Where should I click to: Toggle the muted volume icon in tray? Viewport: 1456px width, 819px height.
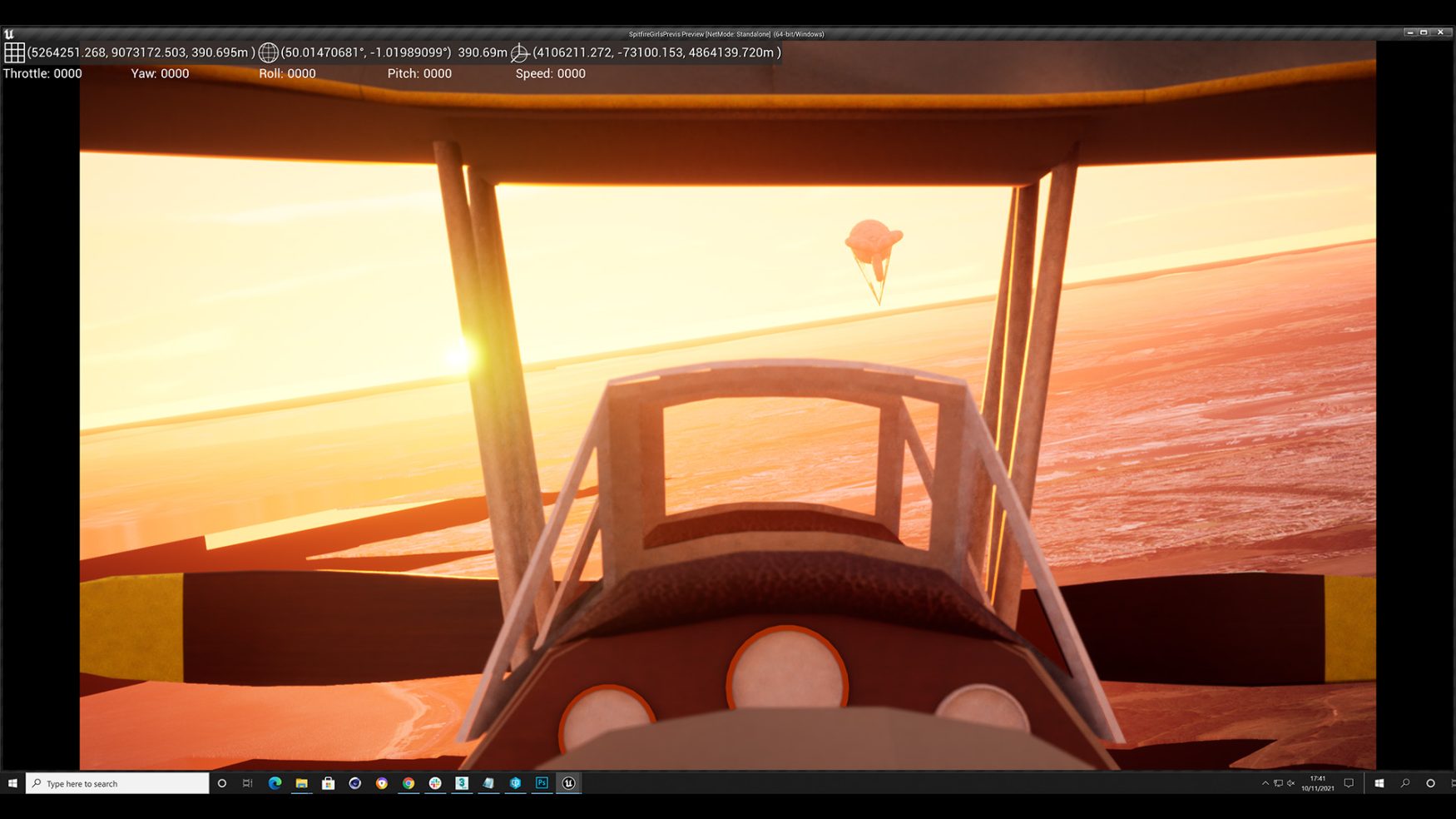(1290, 783)
